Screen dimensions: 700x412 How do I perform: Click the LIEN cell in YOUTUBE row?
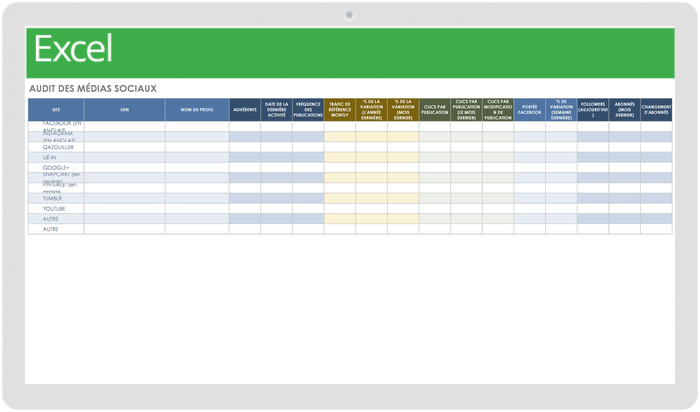click(124, 208)
